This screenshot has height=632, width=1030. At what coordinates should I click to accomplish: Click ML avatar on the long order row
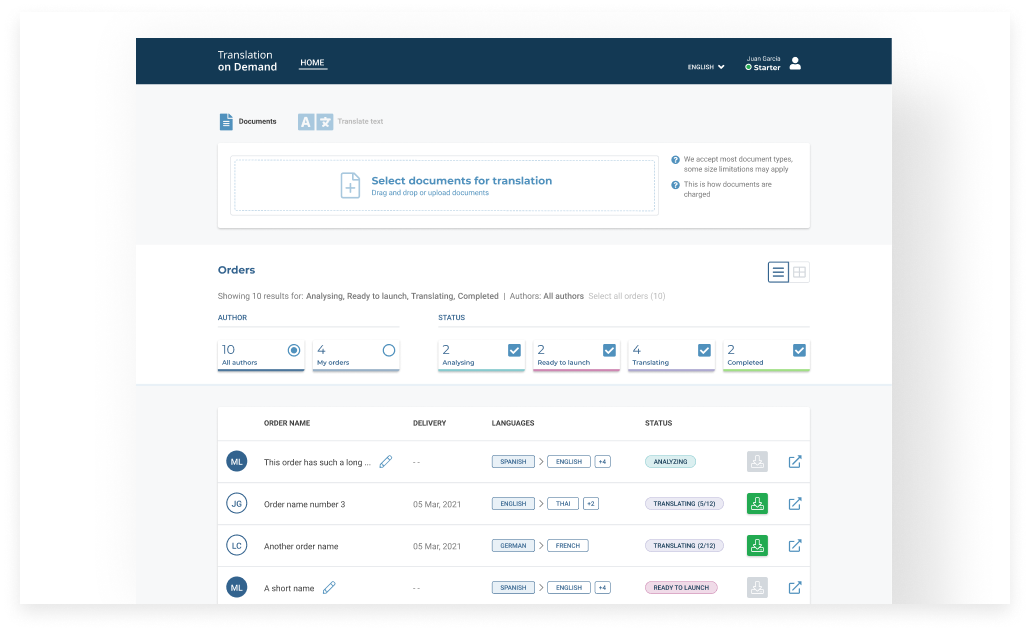[236, 462]
